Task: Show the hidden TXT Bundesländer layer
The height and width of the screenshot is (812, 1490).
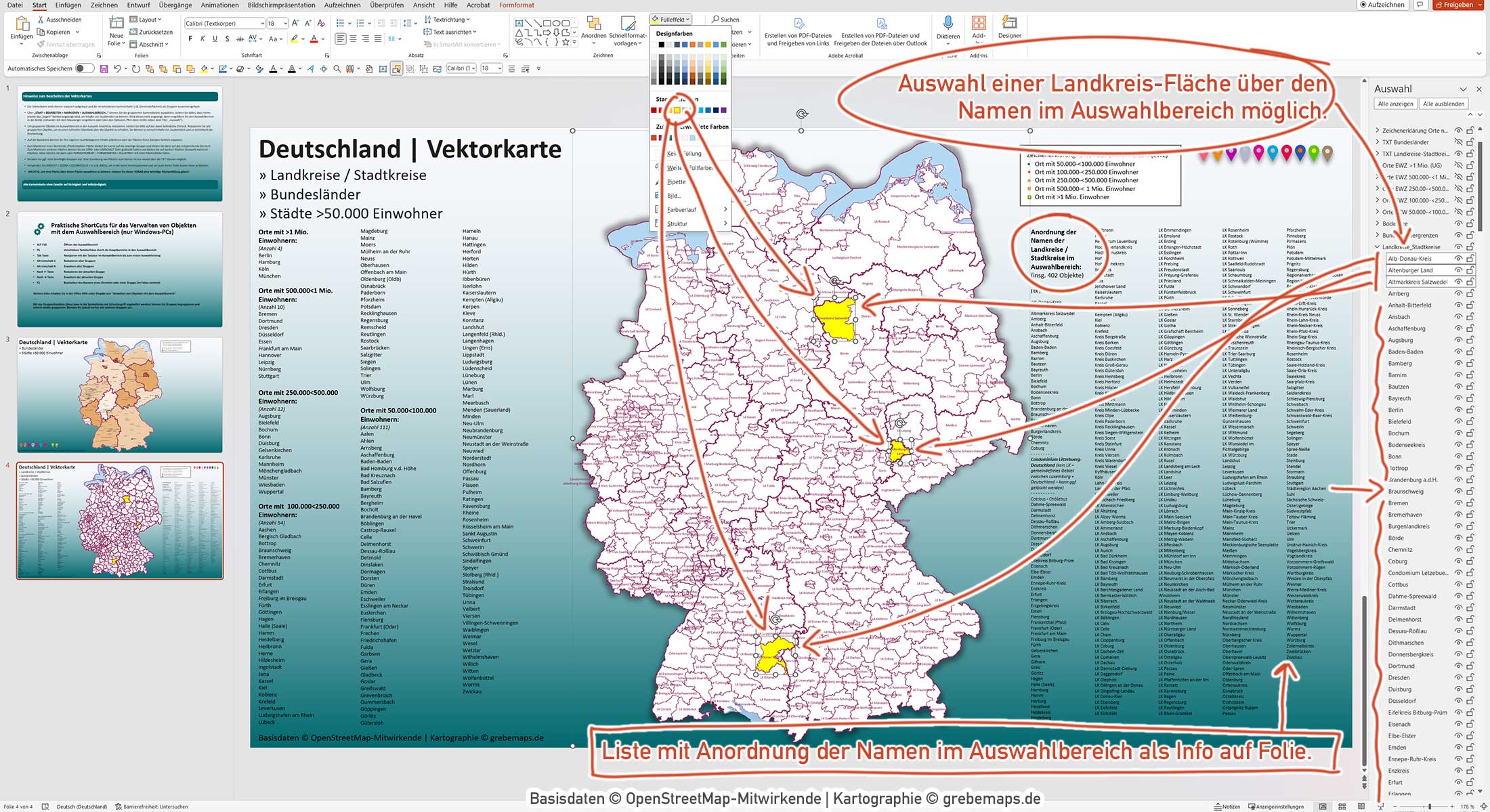Action: 1460,142
